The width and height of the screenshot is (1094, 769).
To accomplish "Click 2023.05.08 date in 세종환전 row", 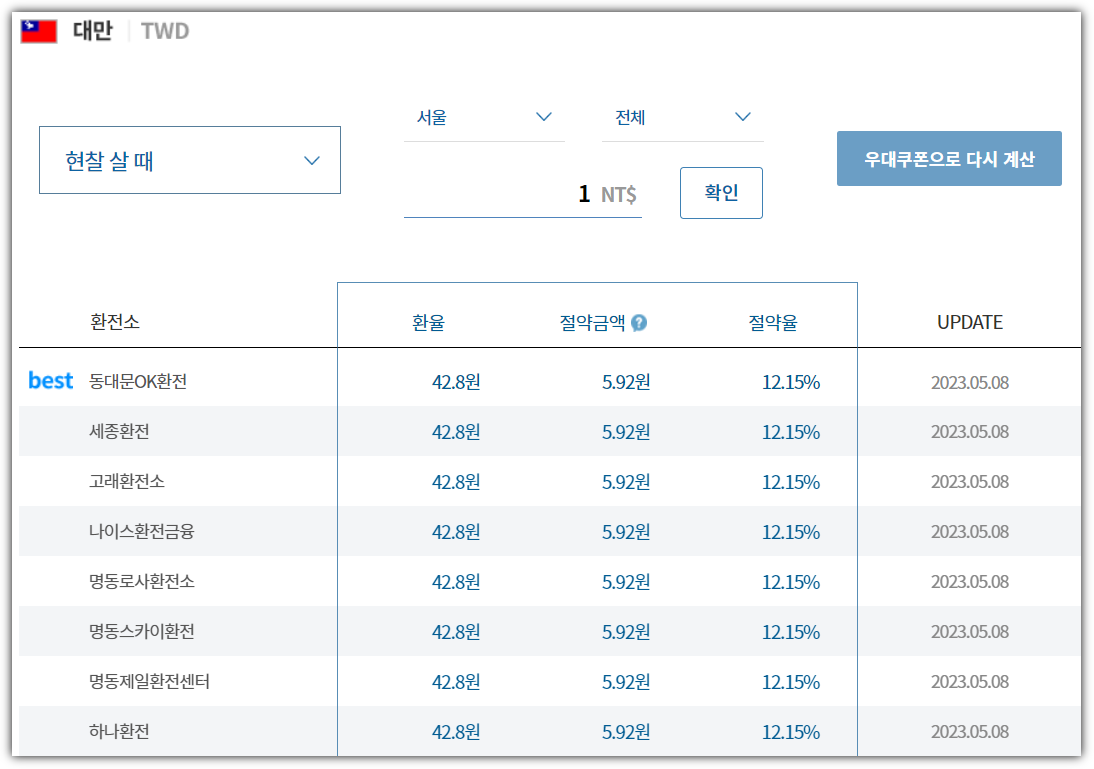I will (970, 432).
